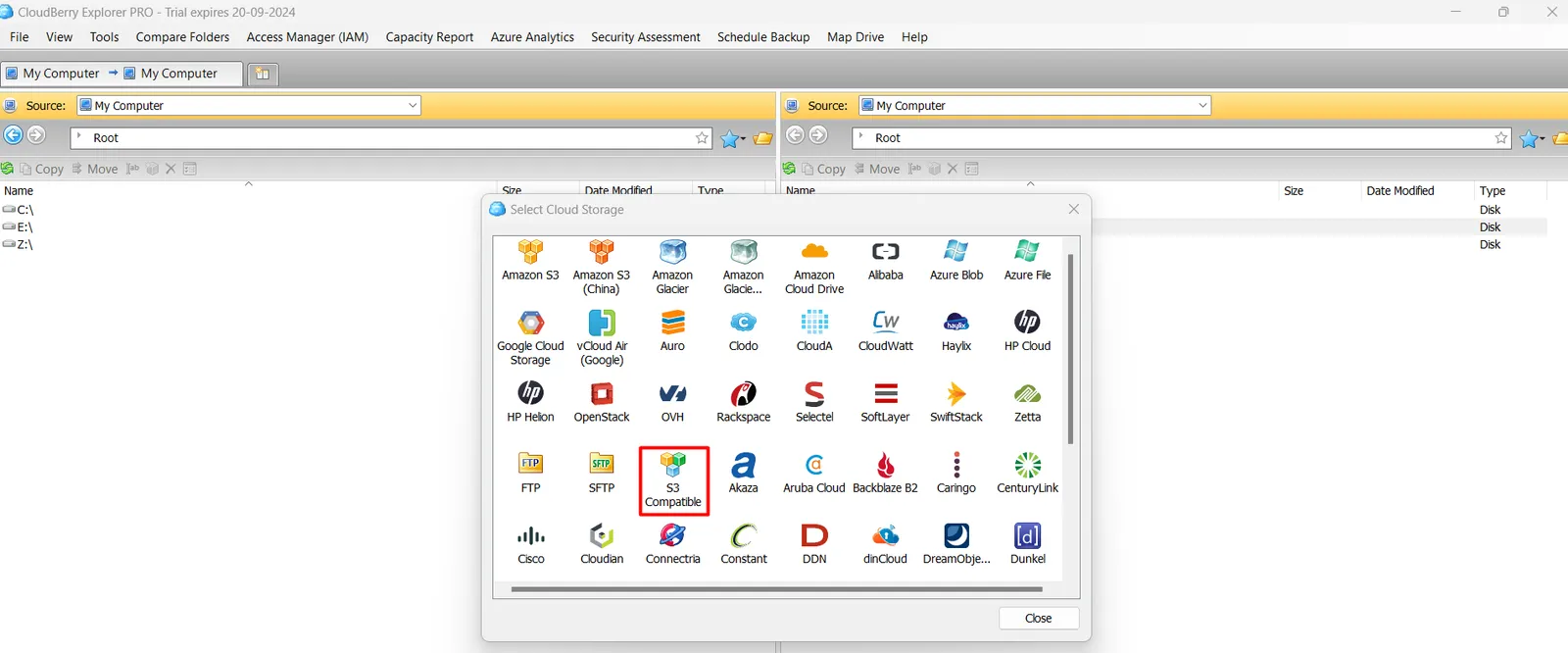
Task: Go back in left pane navigation
Action: (x=14, y=135)
